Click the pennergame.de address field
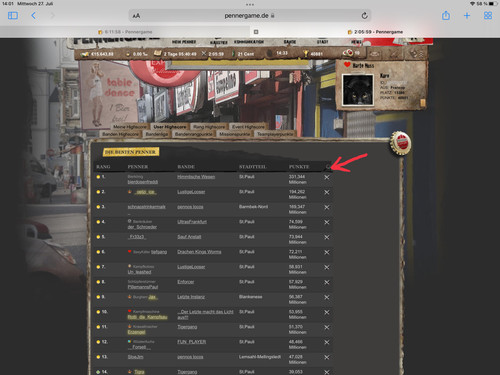This screenshot has height=375, width=500. [249, 16]
